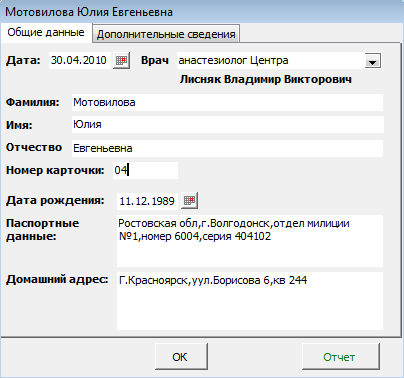The width and height of the screenshot is (404, 378).
Task: Switch to Дополнительные сведения tab
Action: pos(166,34)
